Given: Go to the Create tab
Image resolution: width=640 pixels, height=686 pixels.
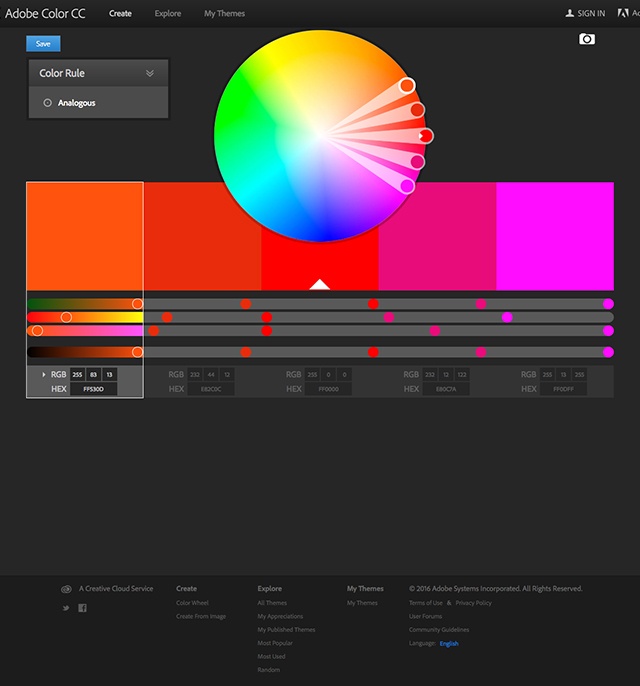Looking at the screenshot, I should pos(120,14).
